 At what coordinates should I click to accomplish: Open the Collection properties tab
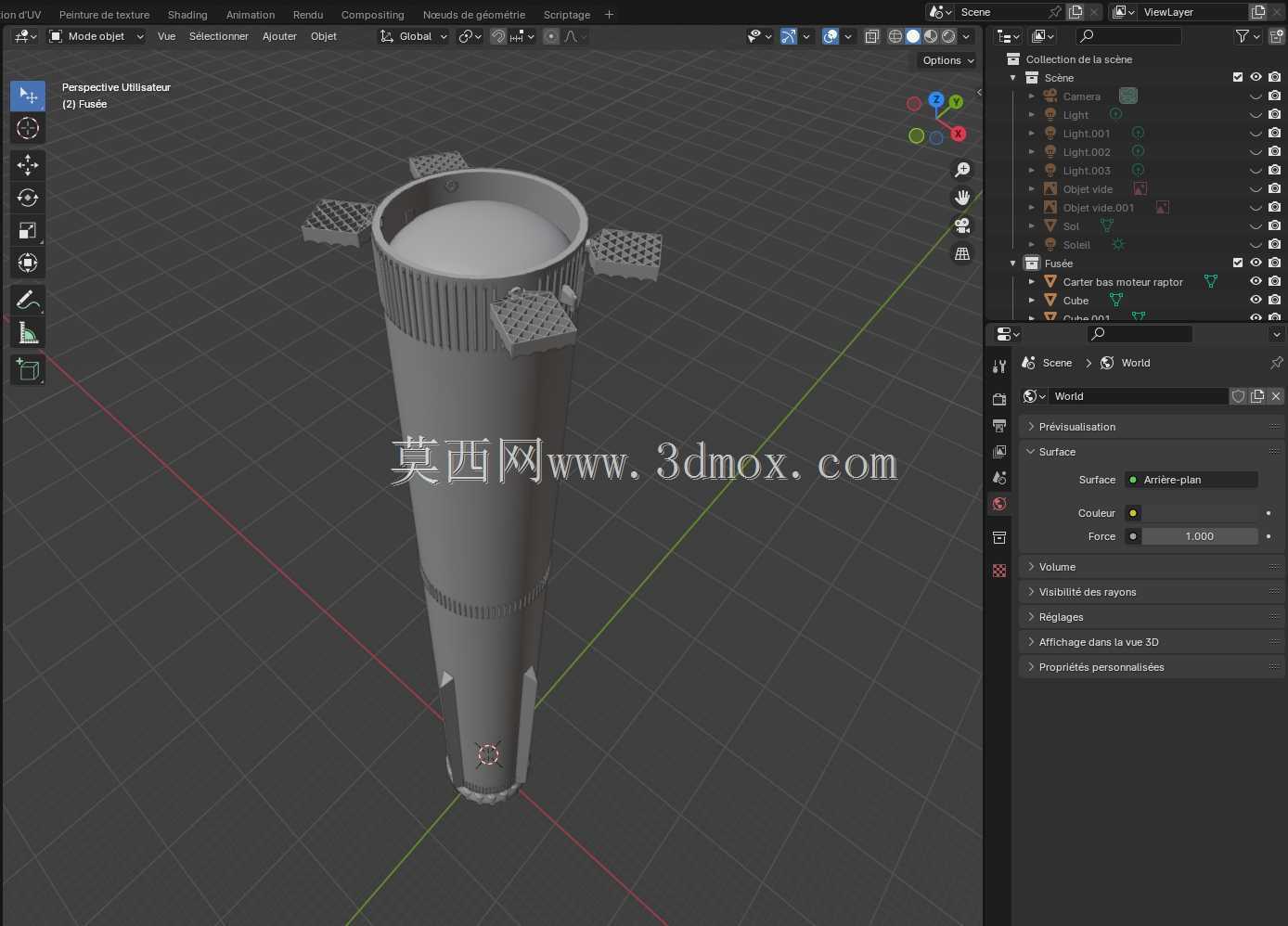point(999,537)
